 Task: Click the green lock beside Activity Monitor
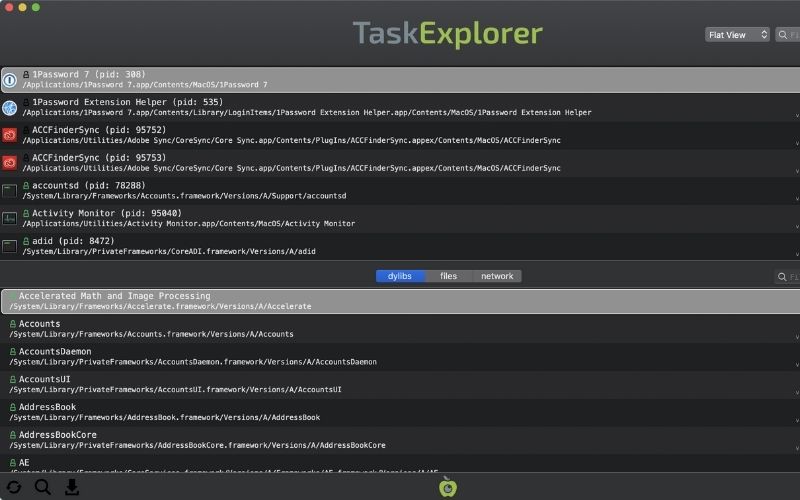pyautogui.click(x=26, y=213)
